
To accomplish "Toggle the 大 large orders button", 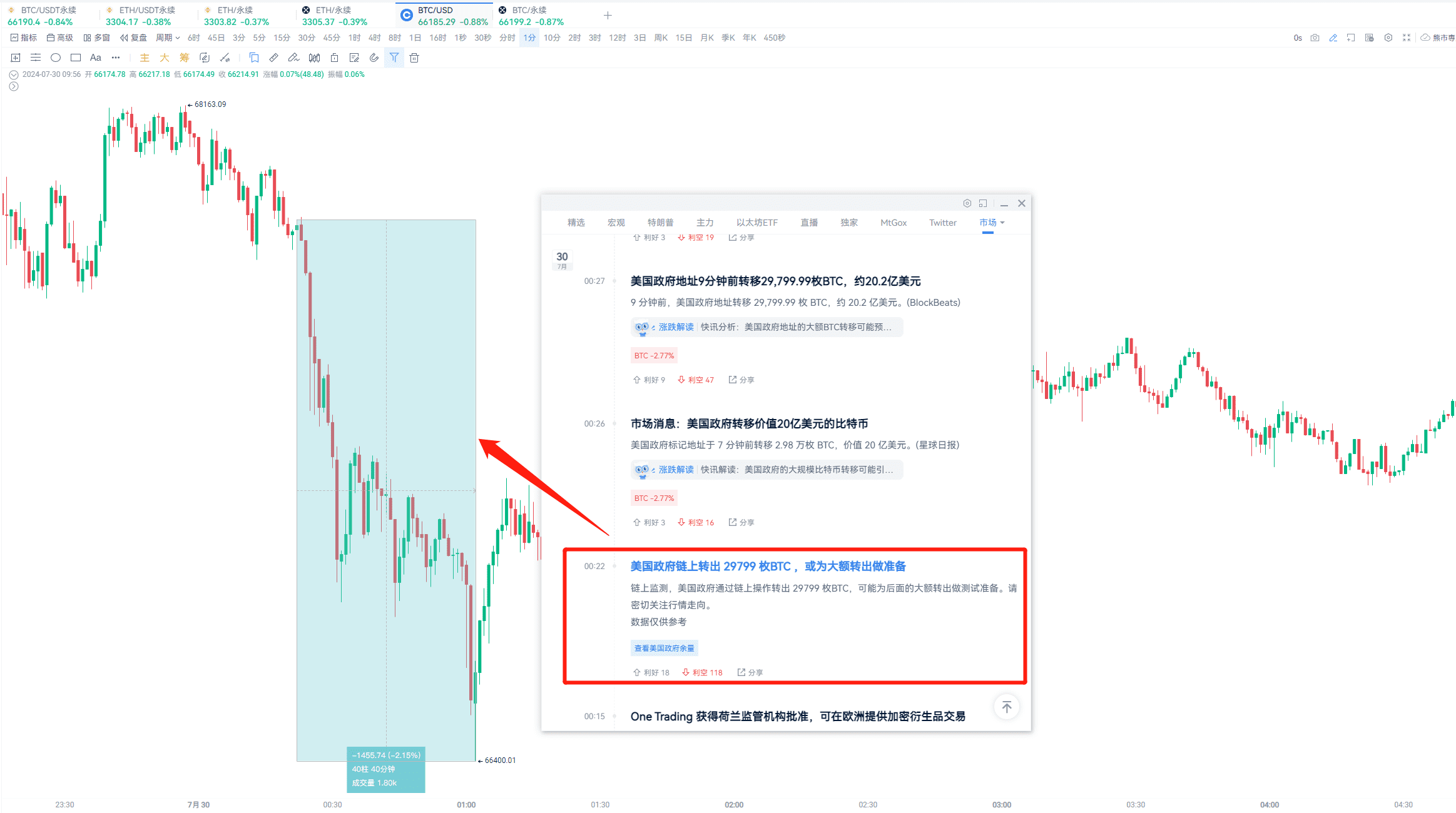I will [x=165, y=58].
